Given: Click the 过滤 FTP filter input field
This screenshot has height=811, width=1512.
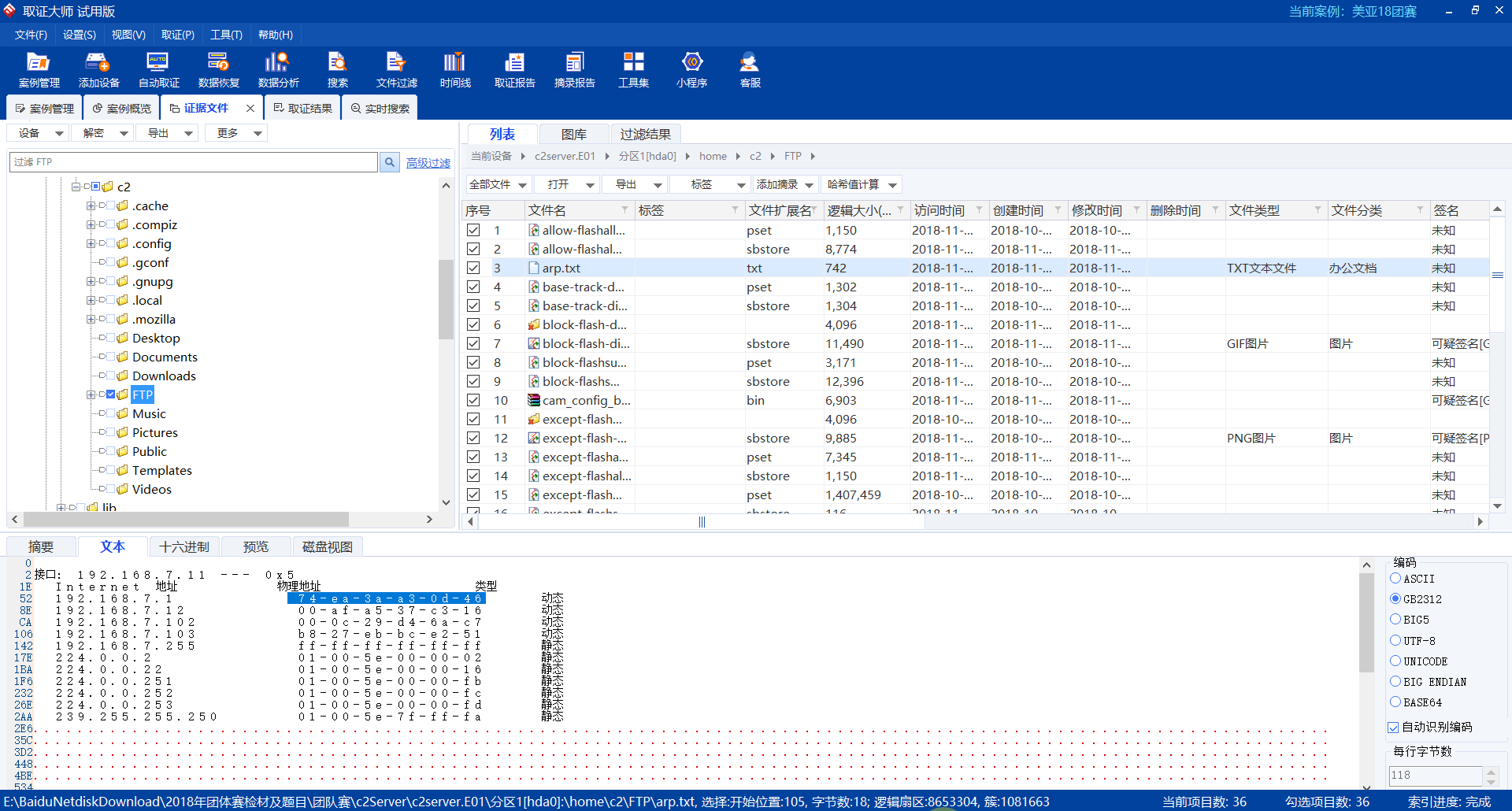Looking at the screenshot, I should [x=194, y=162].
